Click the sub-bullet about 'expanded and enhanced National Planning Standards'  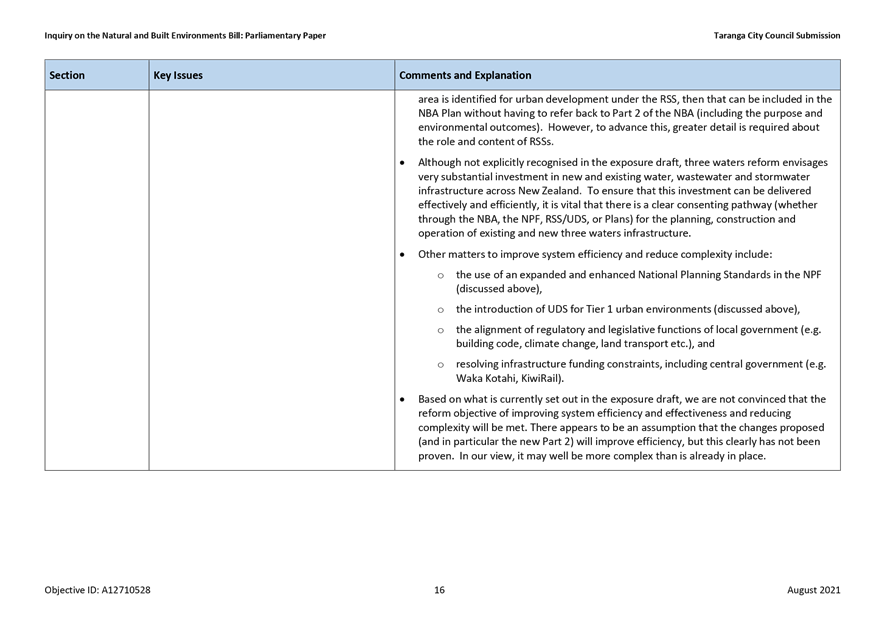(638, 282)
